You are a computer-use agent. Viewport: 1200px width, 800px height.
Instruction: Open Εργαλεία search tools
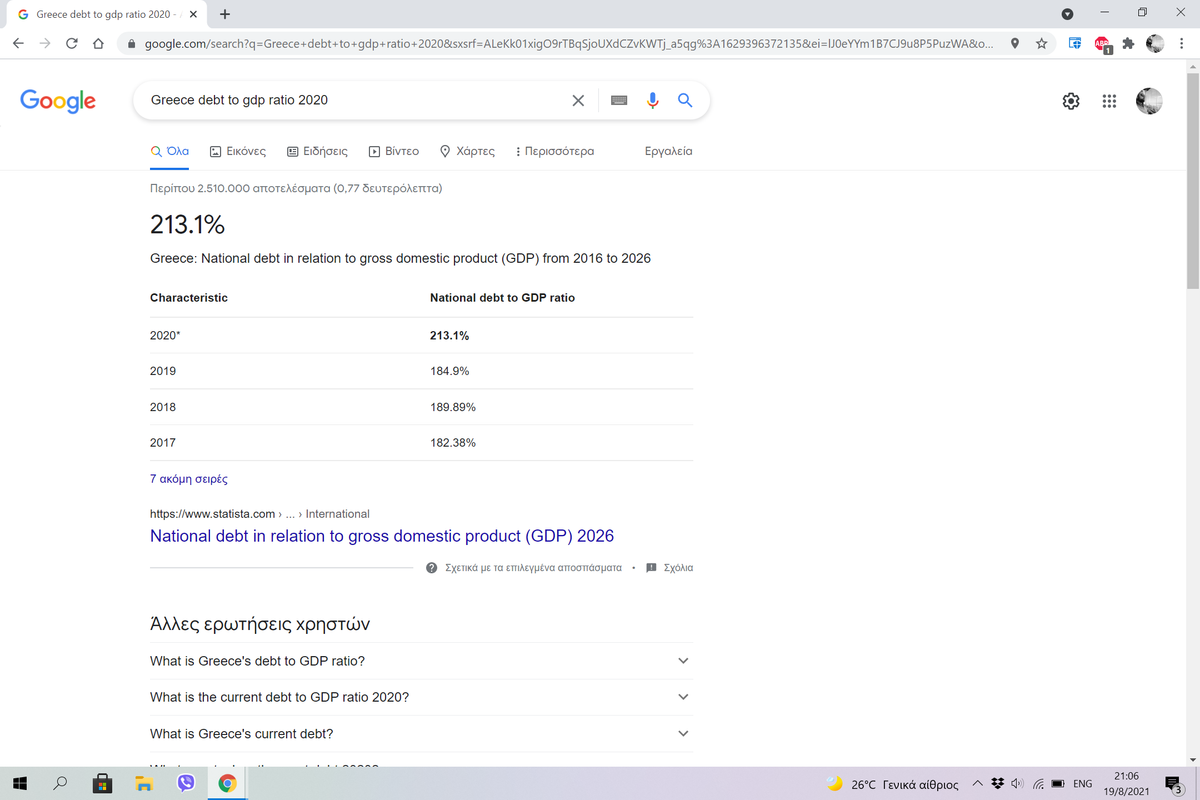[669, 152]
